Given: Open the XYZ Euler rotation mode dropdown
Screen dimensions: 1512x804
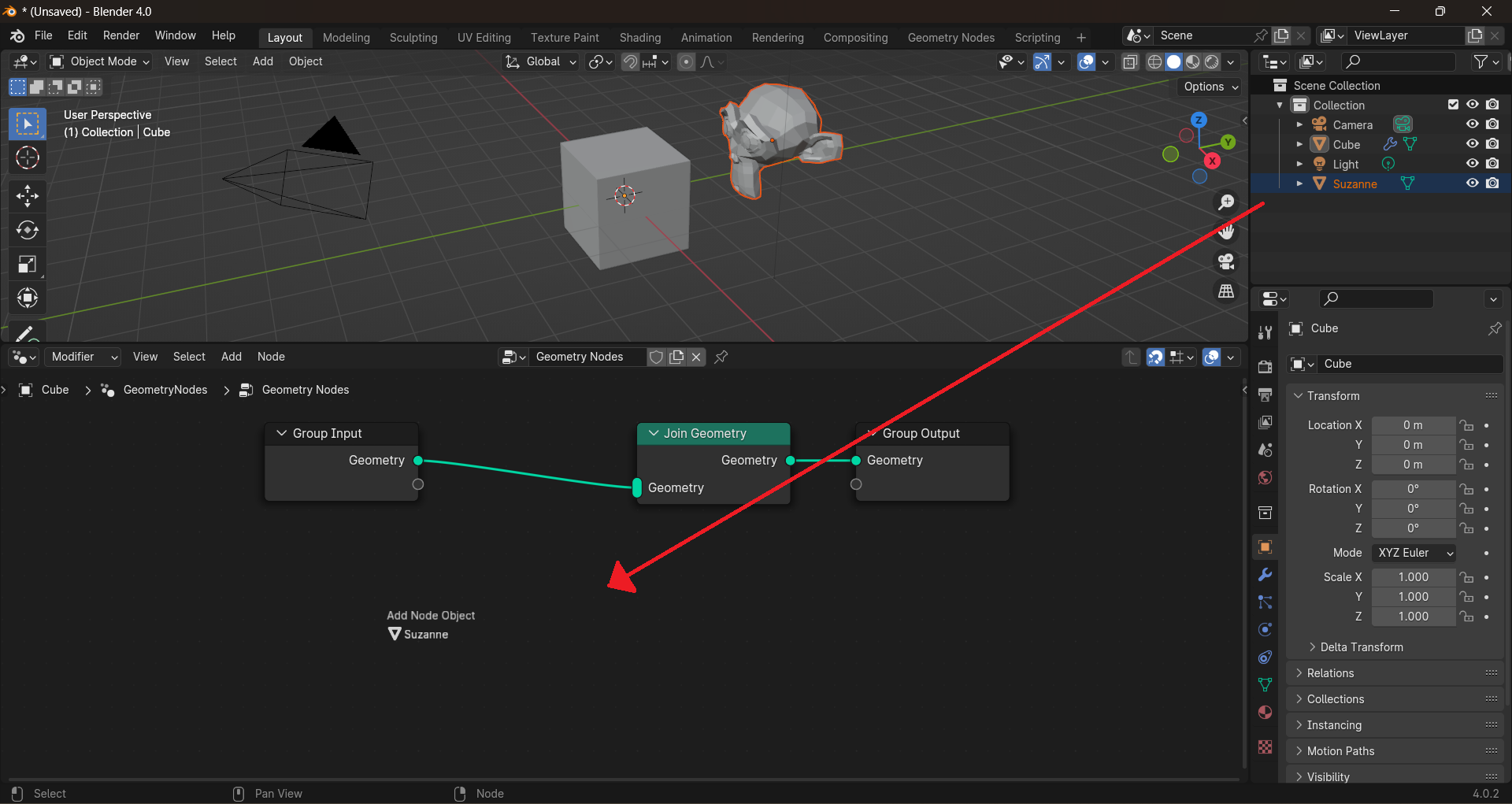Looking at the screenshot, I should pyautogui.click(x=1414, y=553).
